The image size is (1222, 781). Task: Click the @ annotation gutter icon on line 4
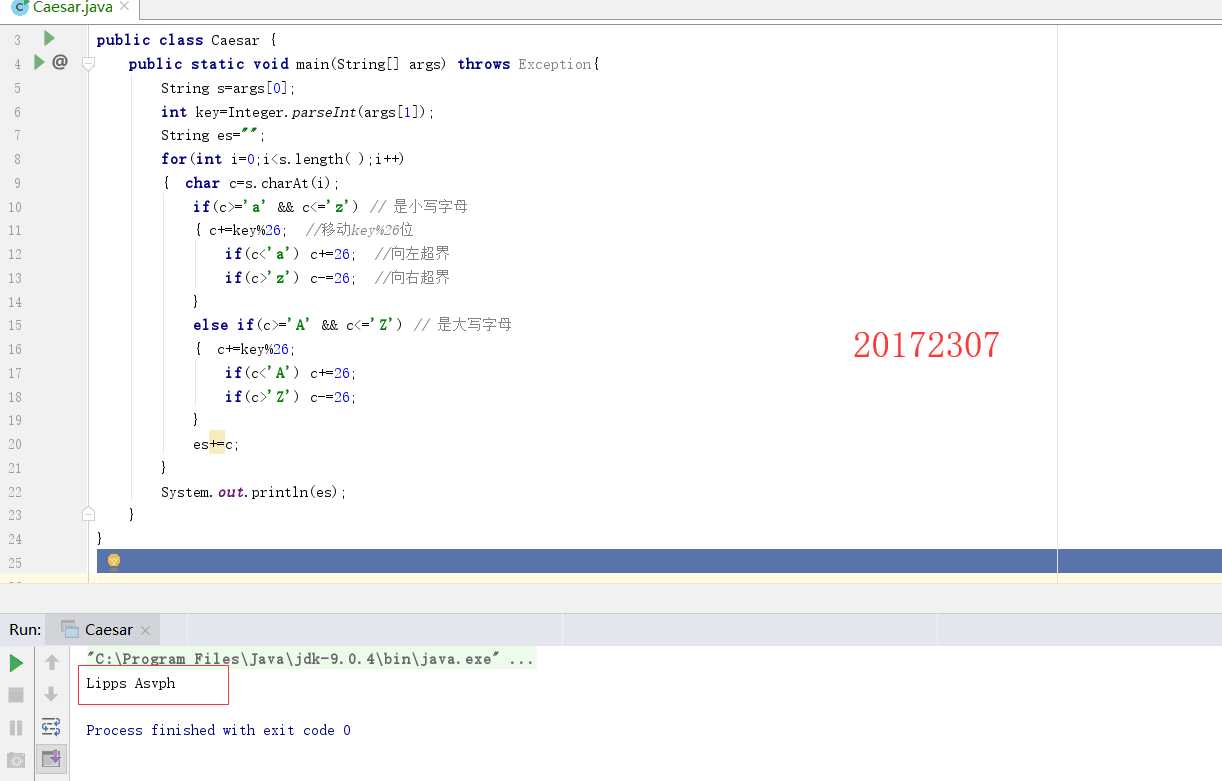point(60,62)
